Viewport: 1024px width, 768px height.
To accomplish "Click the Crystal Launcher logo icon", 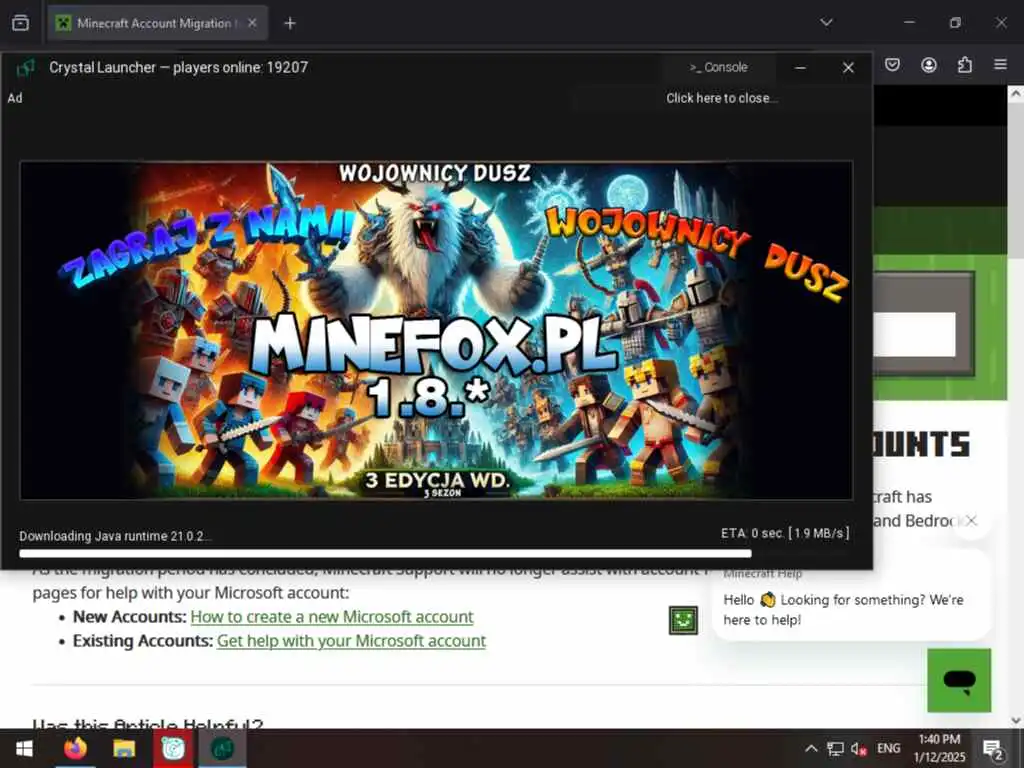I will (x=25, y=67).
